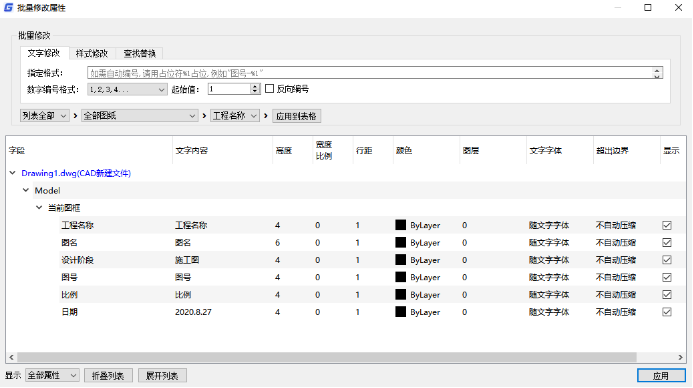The width and height of the screenshot is (693, 388).
Task: Switch to the 样式修改 tab
Action: tap(92, 53)
